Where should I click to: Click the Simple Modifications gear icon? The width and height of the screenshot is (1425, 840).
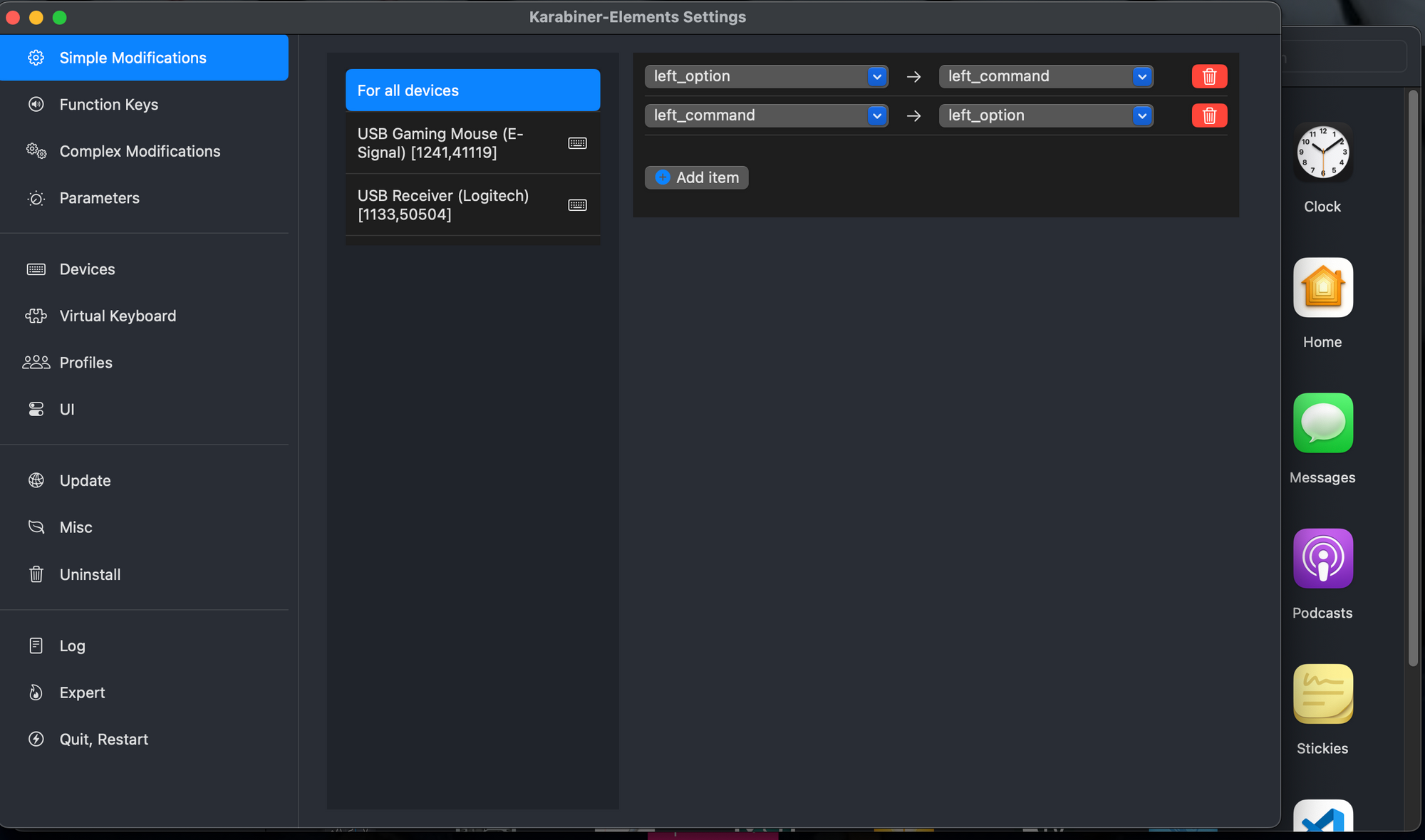[36, 58]
